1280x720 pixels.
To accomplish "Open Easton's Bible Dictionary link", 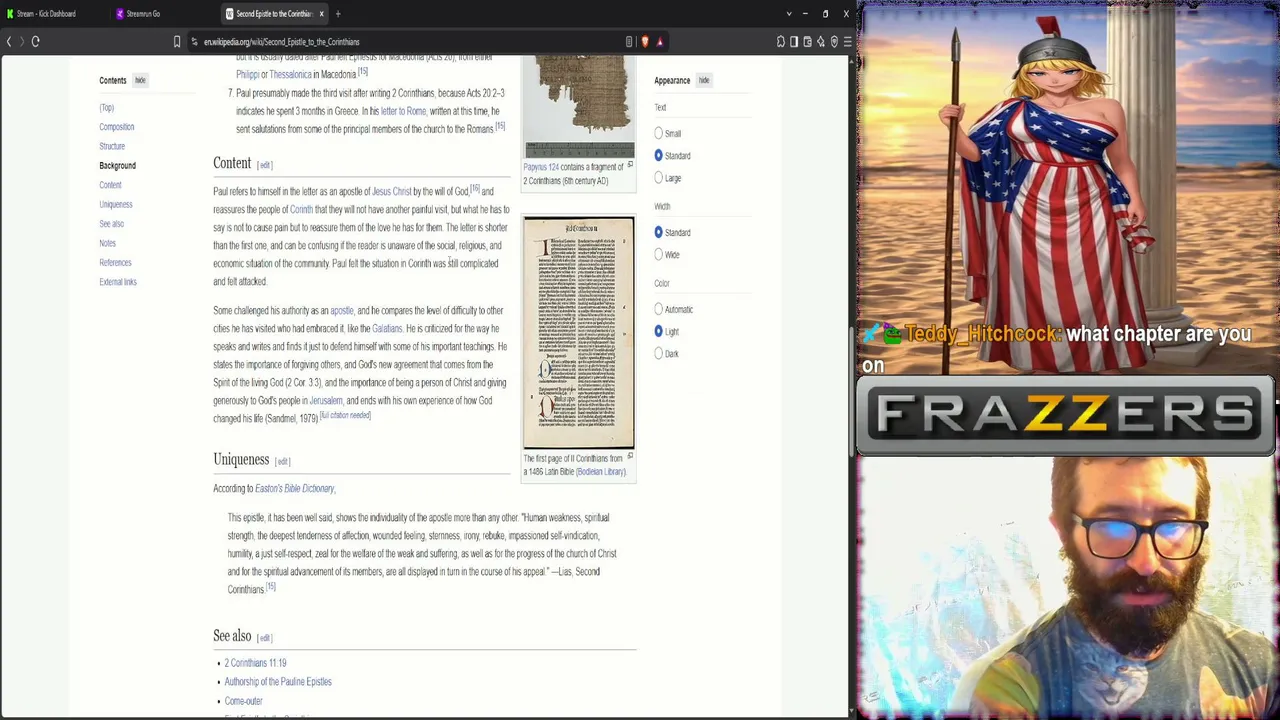I will coord(294,488).
